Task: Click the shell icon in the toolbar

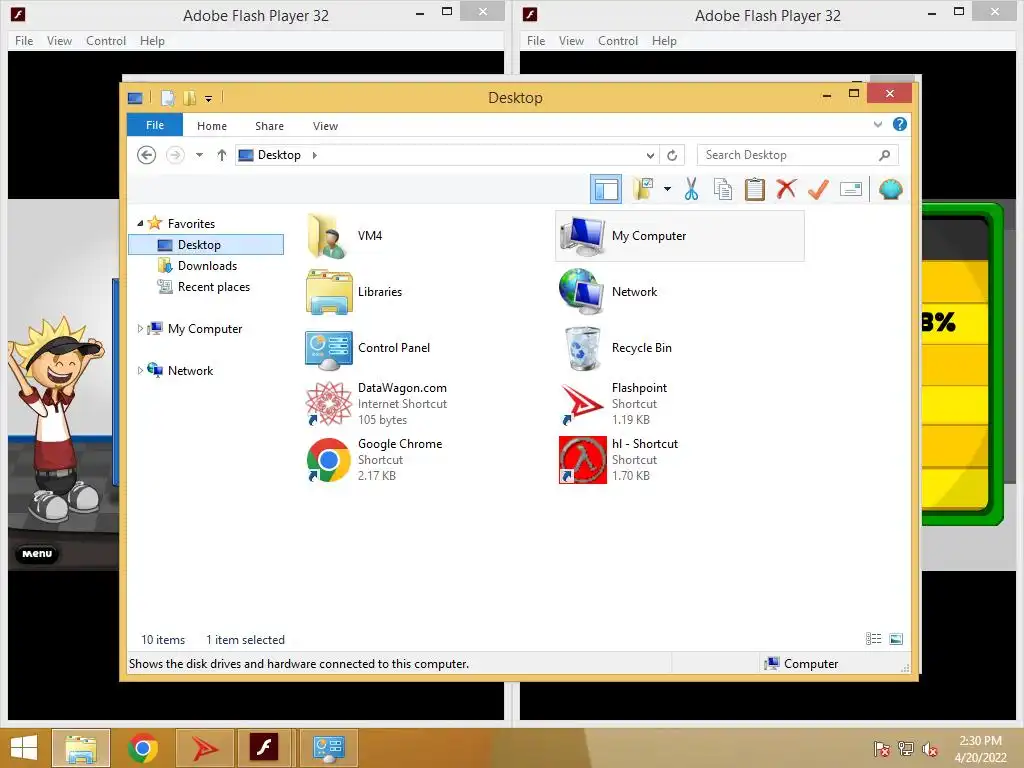Action: tap(890, 189)
